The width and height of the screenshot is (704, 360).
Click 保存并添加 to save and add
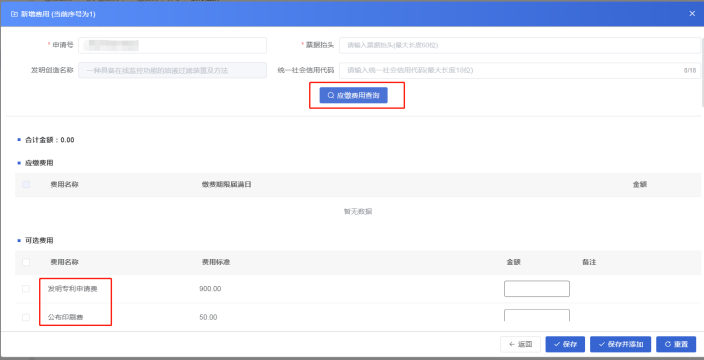click(x=620, y=344)
